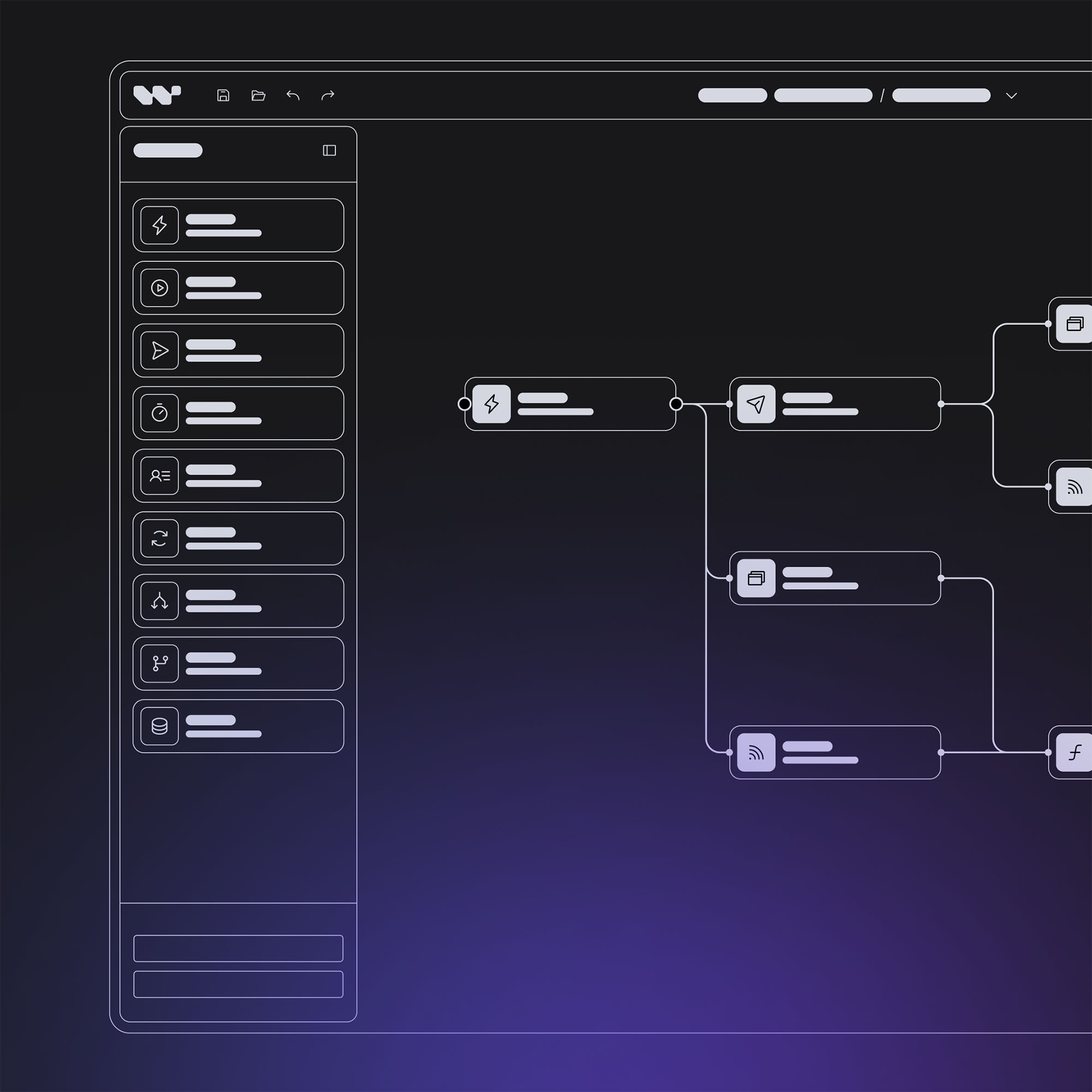Click the output dot of the purple RSS node
The image size is (1092, 1092).
coord(941,752)
